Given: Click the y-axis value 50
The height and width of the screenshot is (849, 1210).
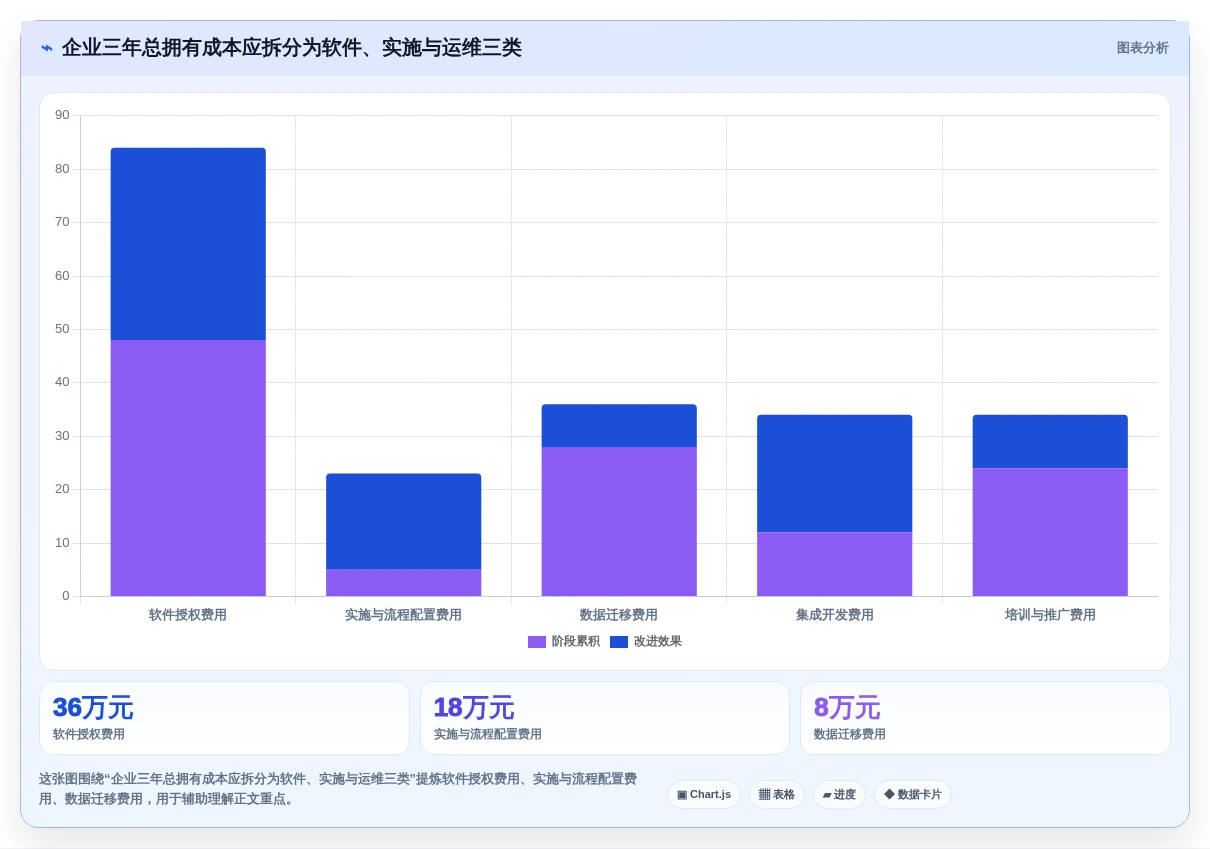Looking at the screenshot, I should 62,329.
